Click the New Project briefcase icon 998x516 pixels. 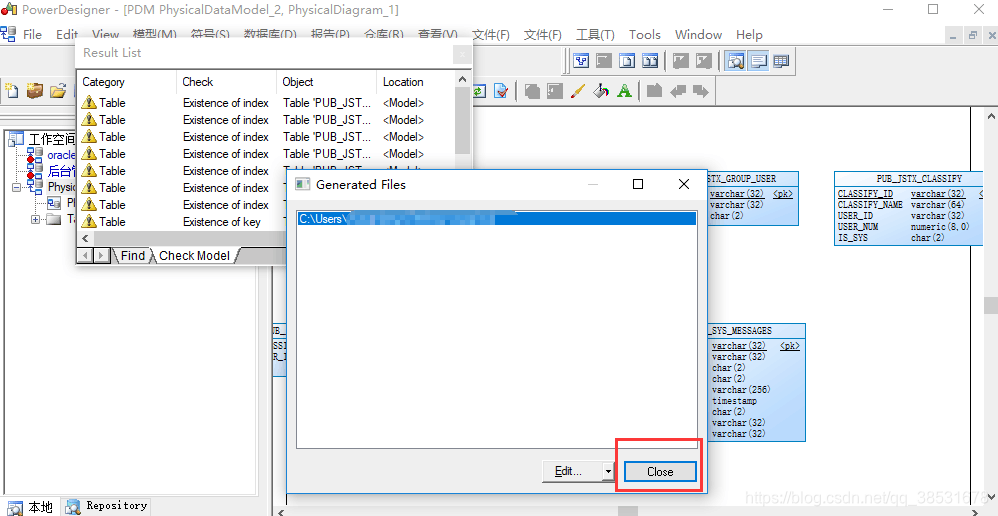(35, 91)
